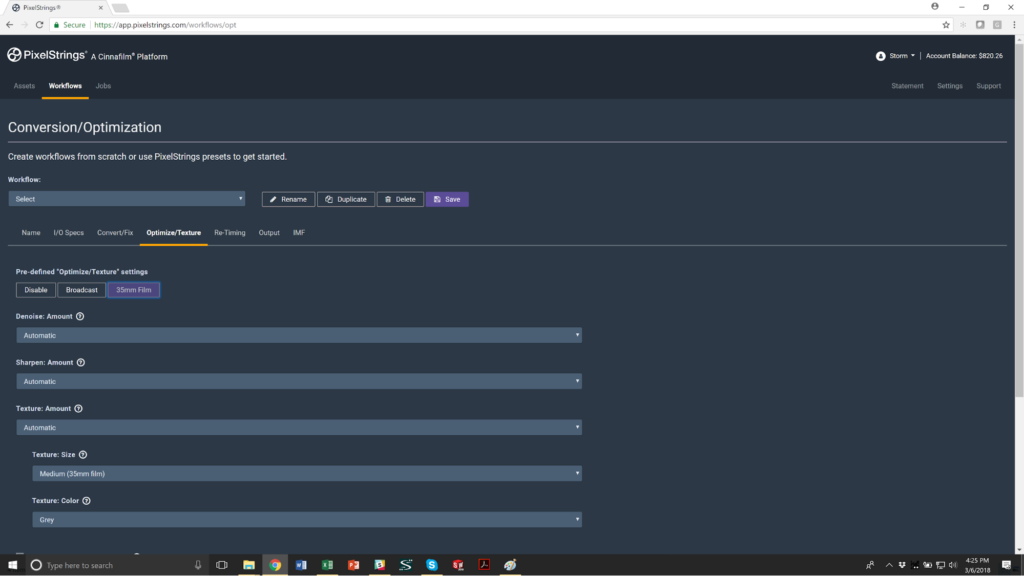Go to the Assets section
The width and height of the screenshot is (1024, 576).
(24, 86)
